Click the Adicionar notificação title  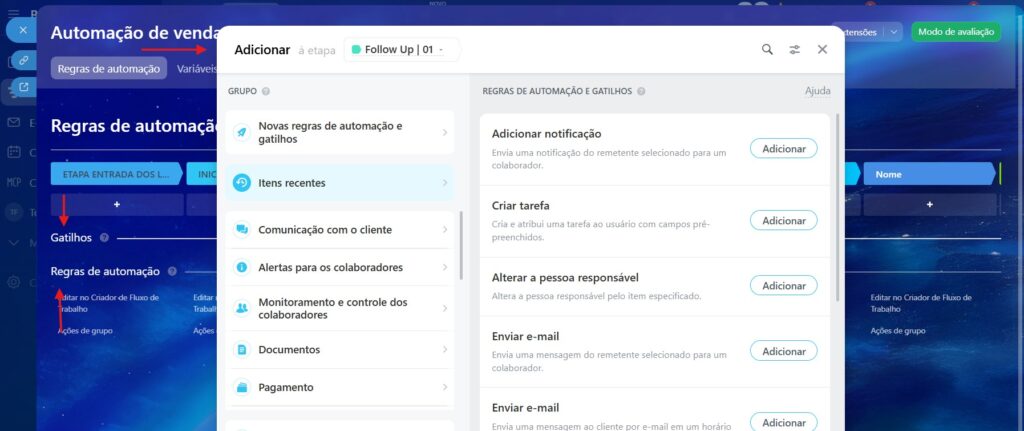547,134
